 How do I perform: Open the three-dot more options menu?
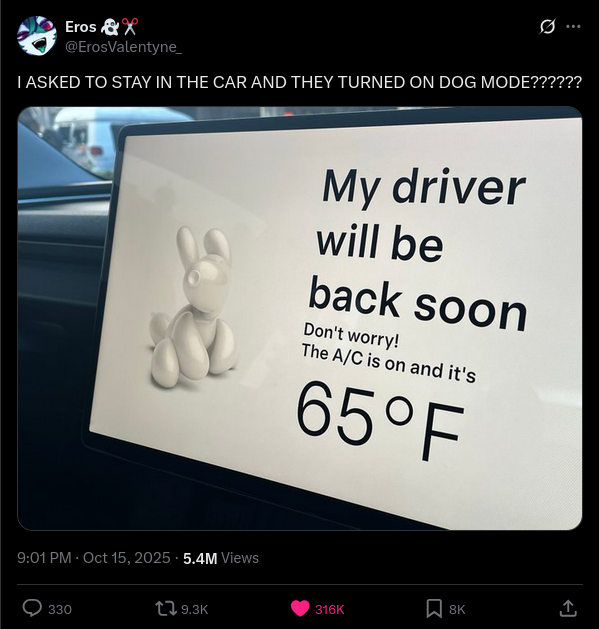573,27
